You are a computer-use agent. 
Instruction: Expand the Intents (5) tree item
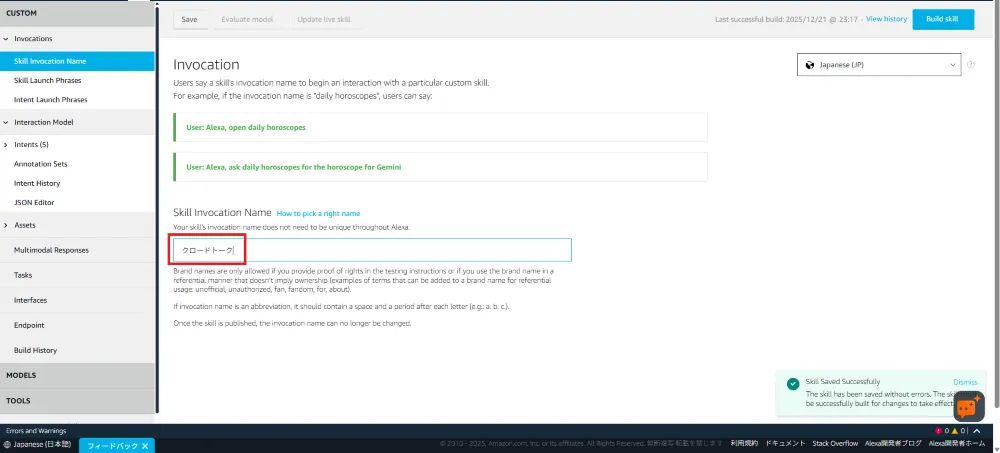pyautogui.click(x=7, y=145)
